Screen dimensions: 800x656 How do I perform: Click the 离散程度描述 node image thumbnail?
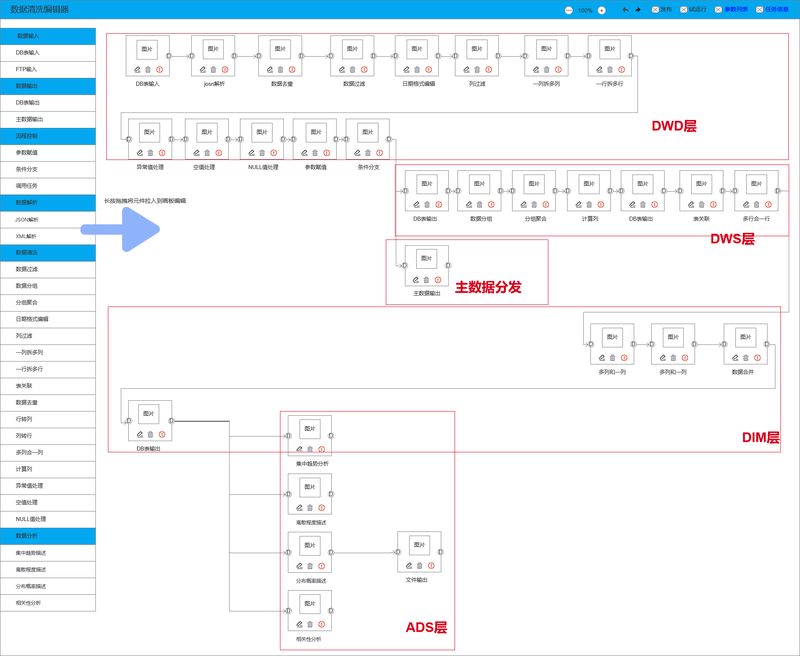pos(310,487)
